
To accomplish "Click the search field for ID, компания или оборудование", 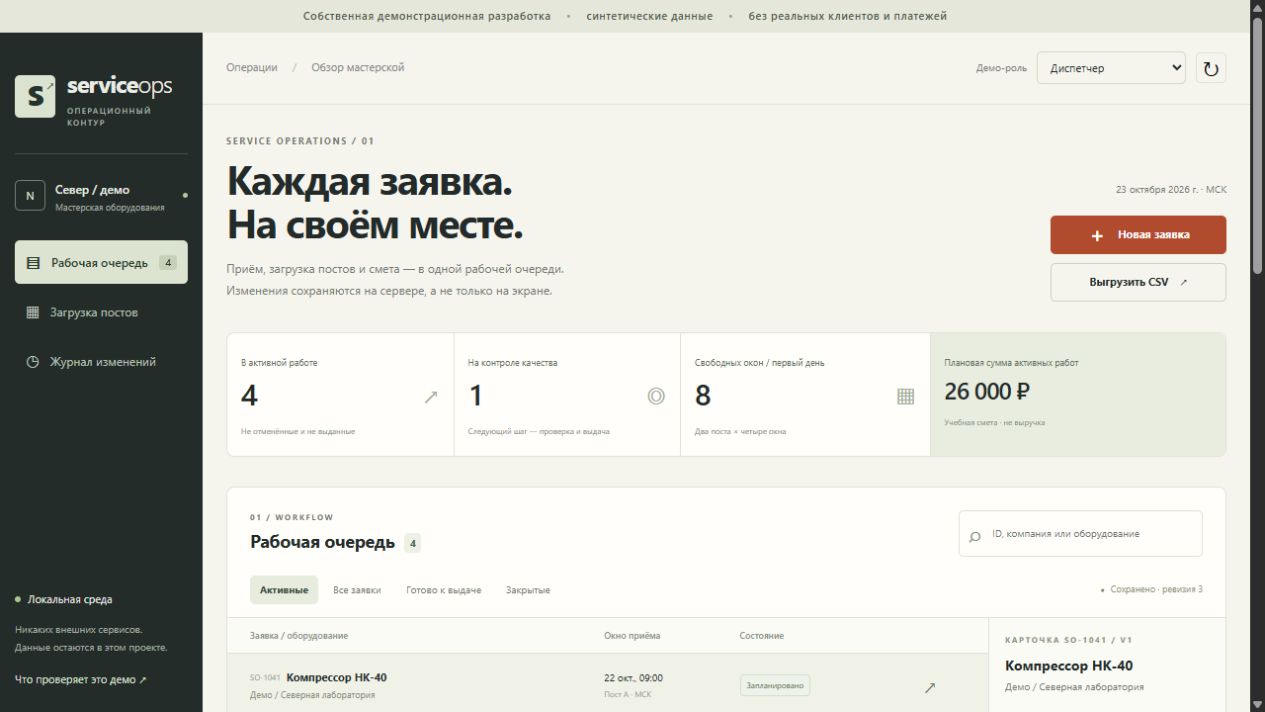I will coord(1081,534).
